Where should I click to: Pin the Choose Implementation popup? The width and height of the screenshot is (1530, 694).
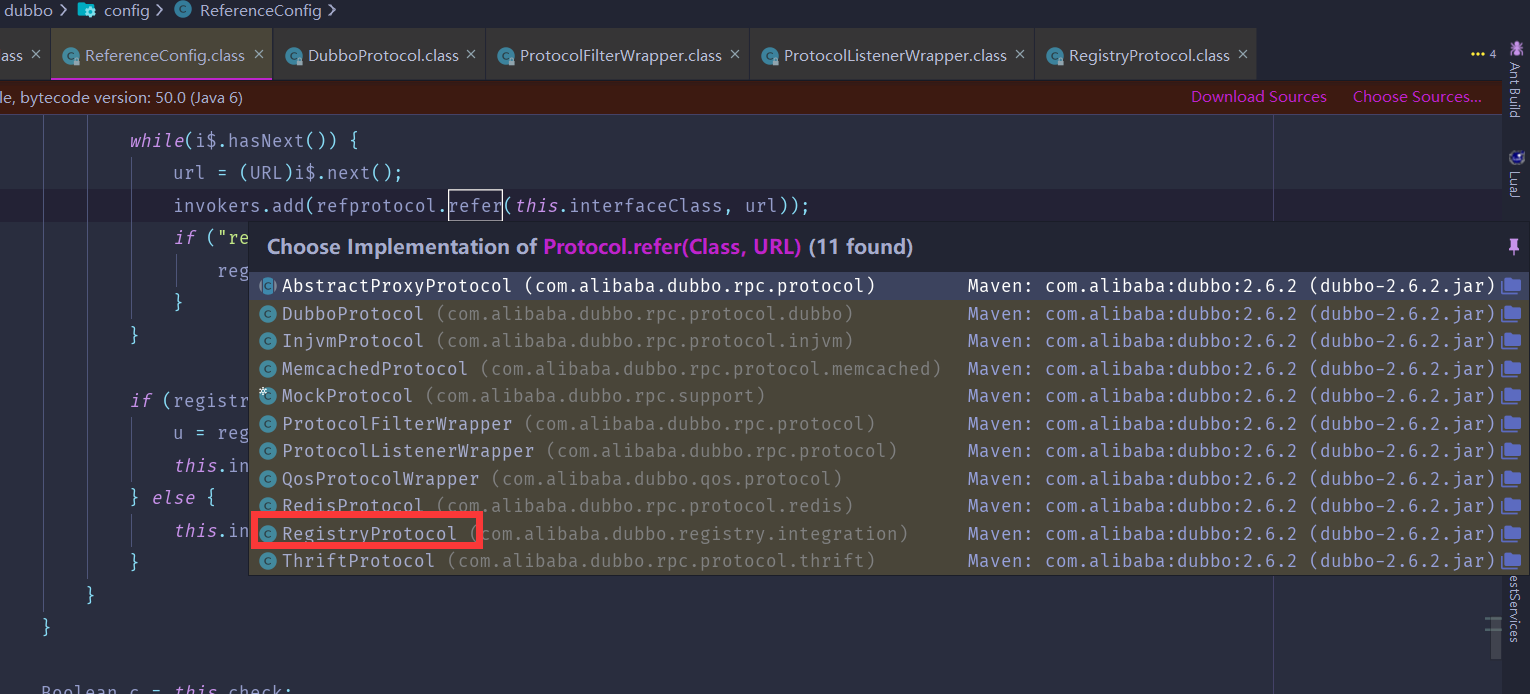tap(1513, 246)
